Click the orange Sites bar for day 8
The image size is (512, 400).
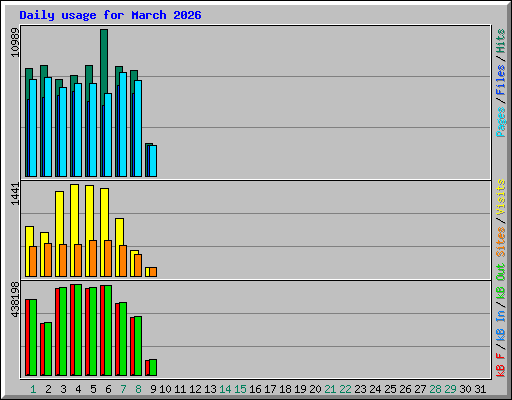pyautogui.click(x=138, y=266)
